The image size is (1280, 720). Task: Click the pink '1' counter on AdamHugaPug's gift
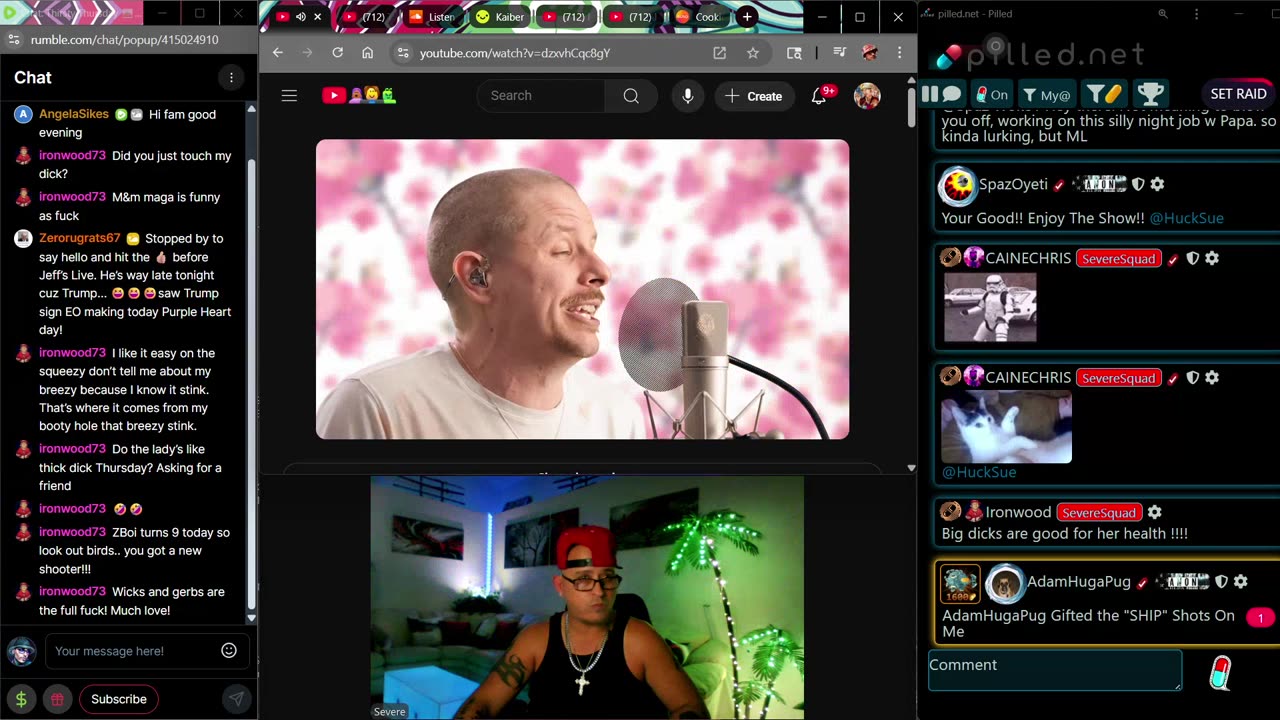pos(1260,618)
